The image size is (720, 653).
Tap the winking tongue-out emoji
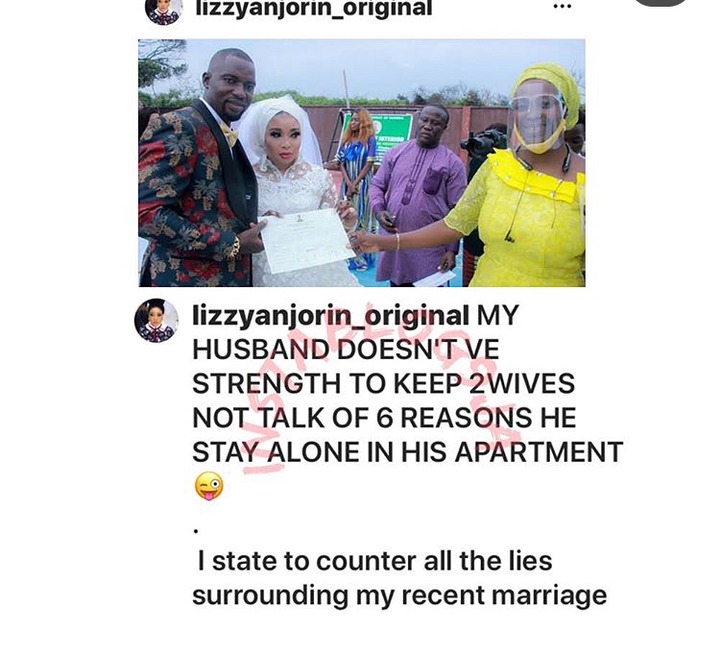point(209,486)
